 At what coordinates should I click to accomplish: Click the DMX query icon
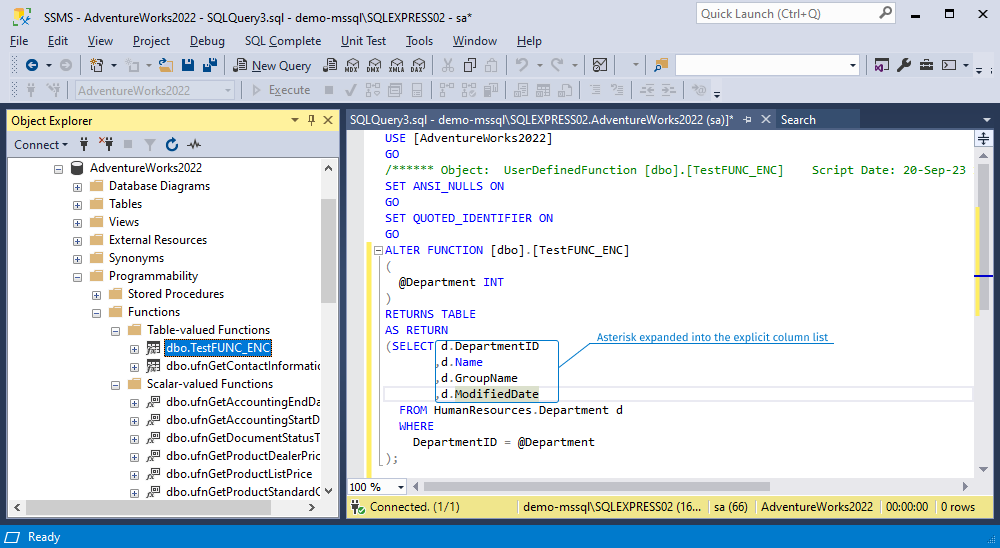374,65
